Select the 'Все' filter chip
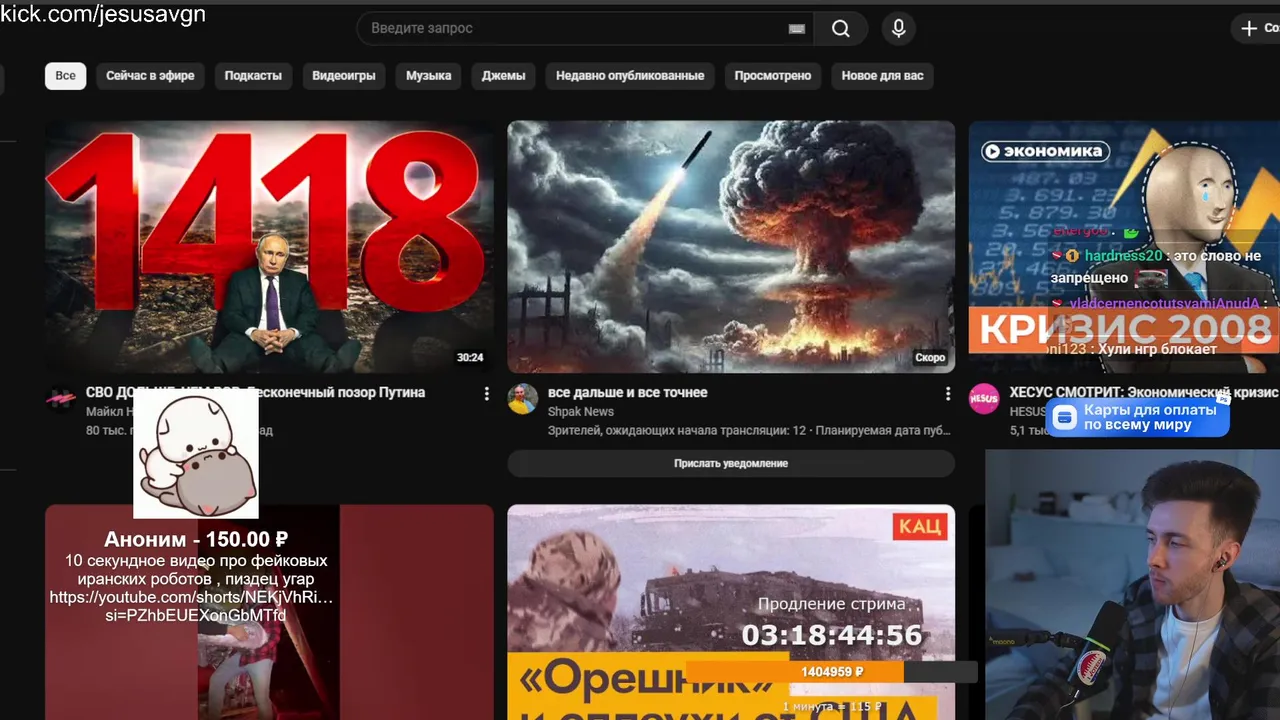 coord(65,76)
